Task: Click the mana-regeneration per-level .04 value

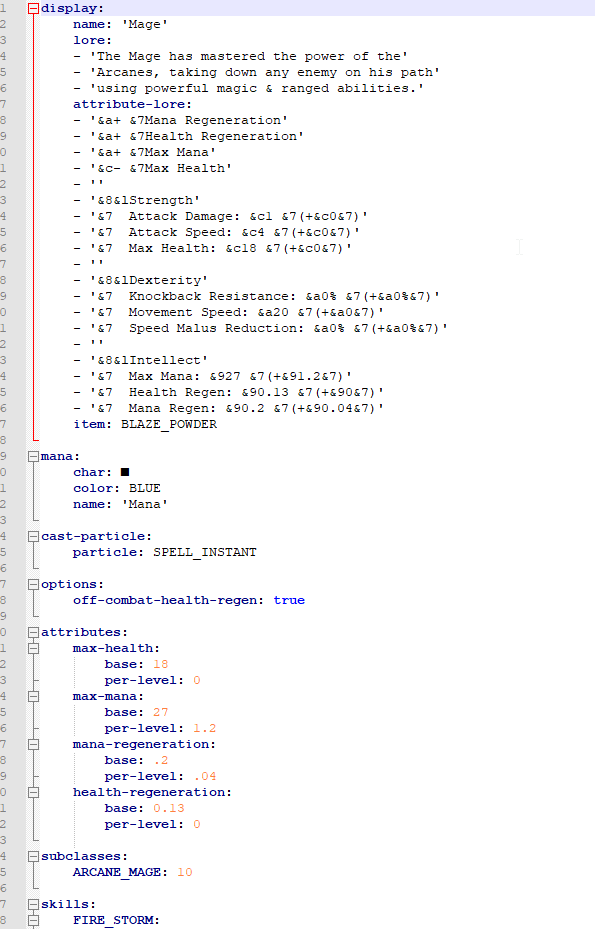Action: (x=204, y=776)
